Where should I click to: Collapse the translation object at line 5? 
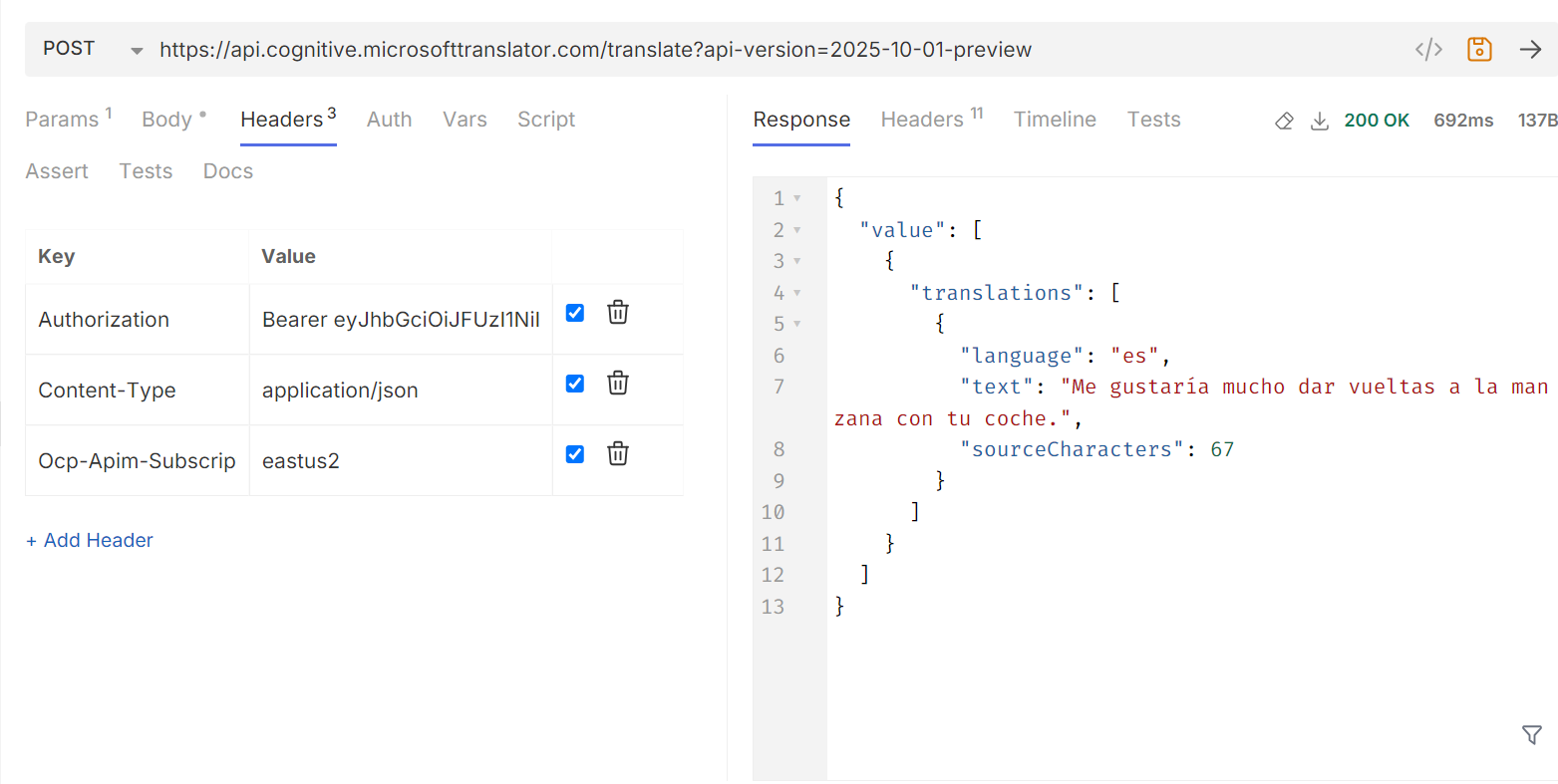coord(797,324)
